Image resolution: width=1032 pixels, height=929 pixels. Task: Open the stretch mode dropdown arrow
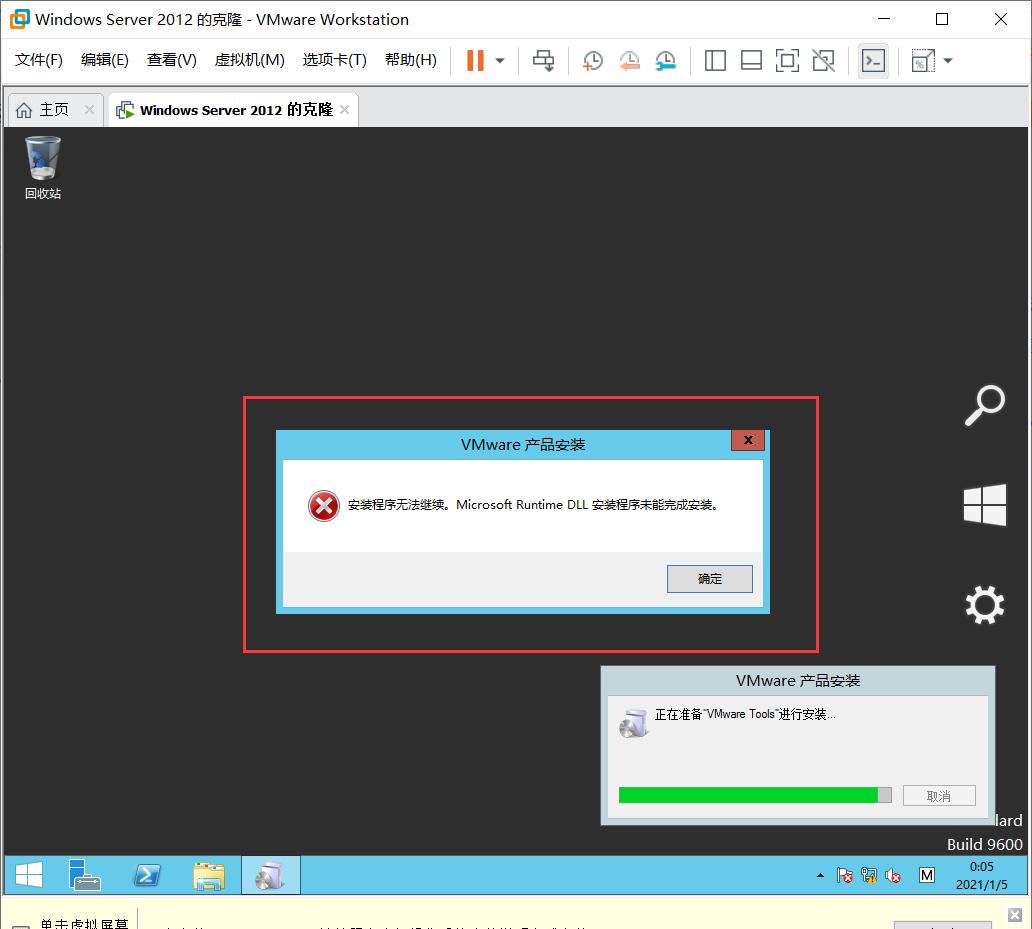[x=947, y=60]
